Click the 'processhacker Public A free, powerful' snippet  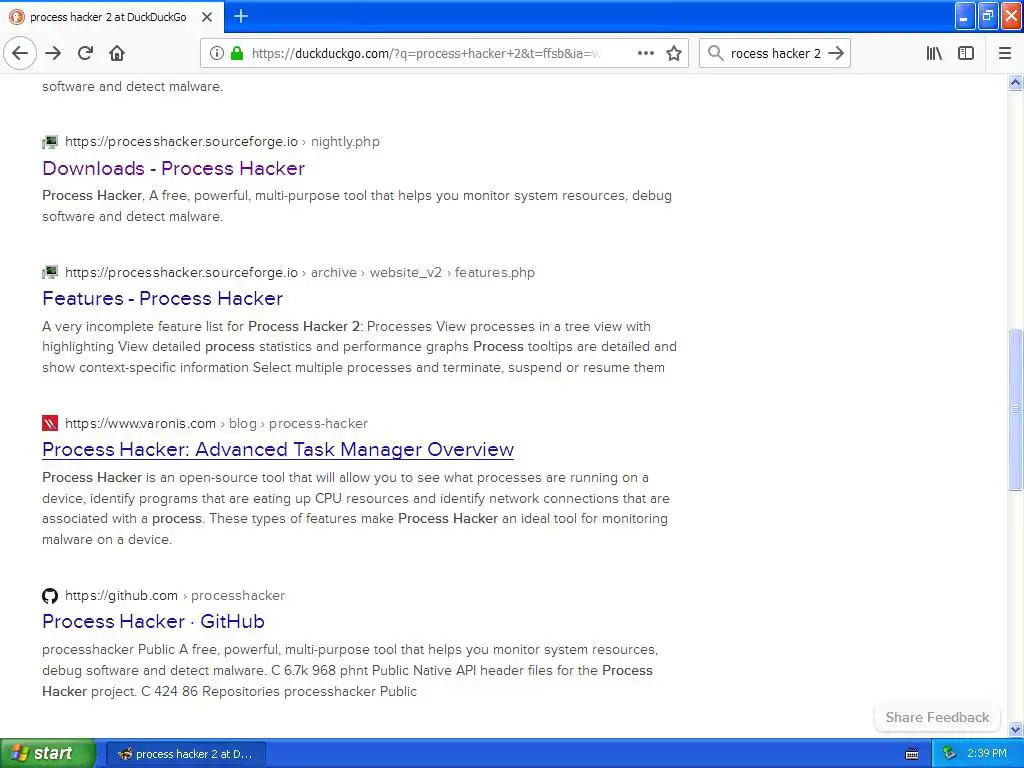tap(350, 670)
